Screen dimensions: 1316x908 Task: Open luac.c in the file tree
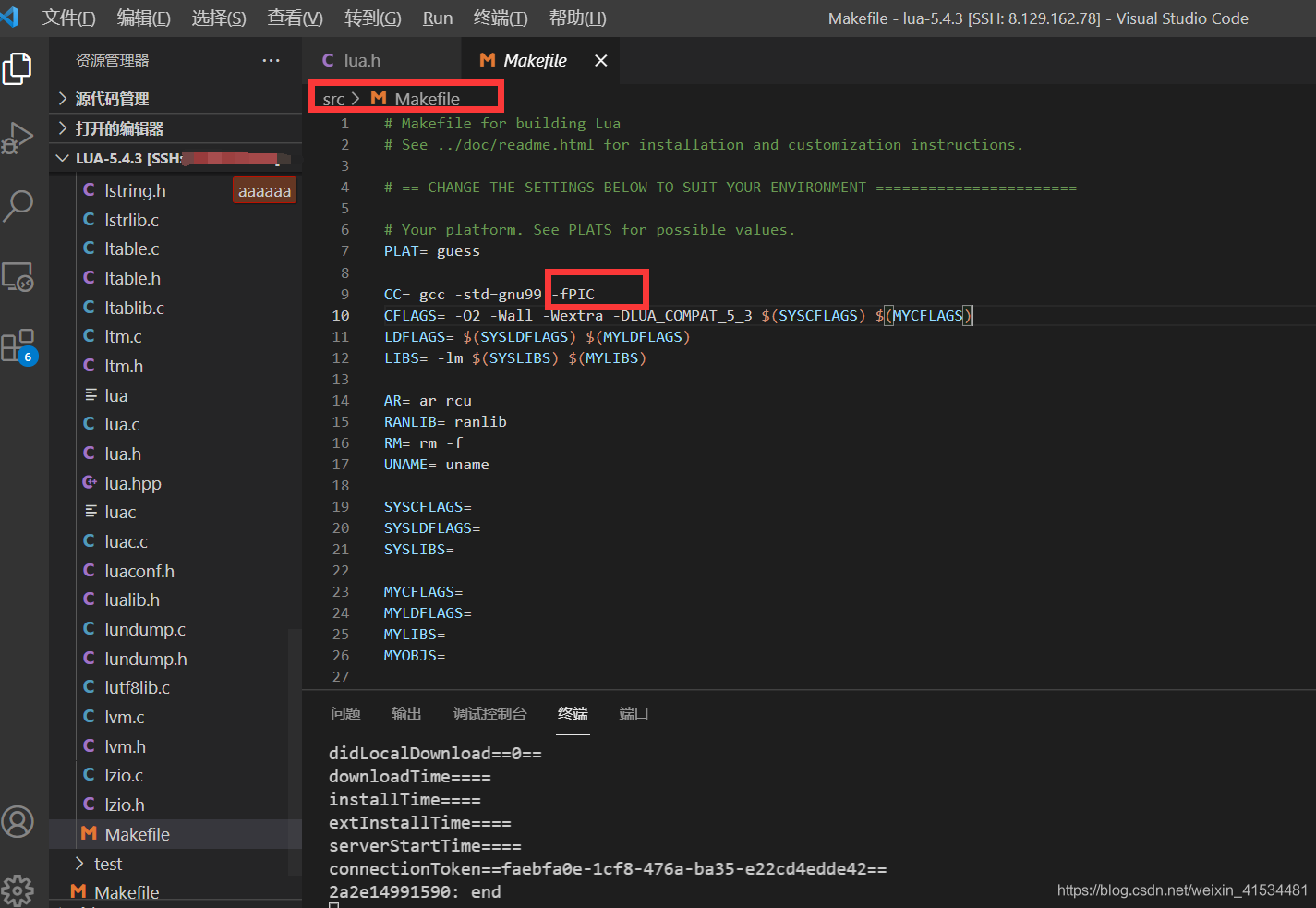tap(126, 541)
